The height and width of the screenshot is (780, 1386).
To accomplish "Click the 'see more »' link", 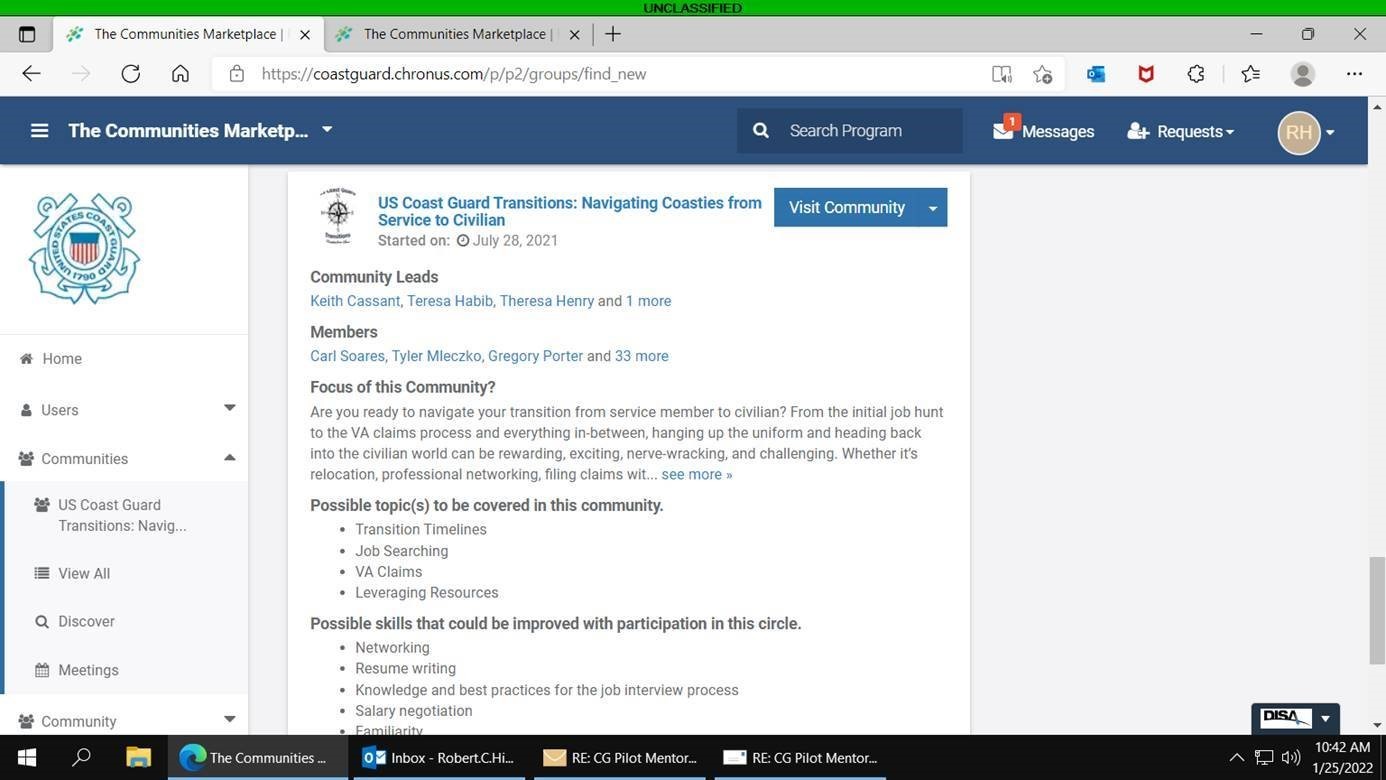I will (x=696, y=475).
